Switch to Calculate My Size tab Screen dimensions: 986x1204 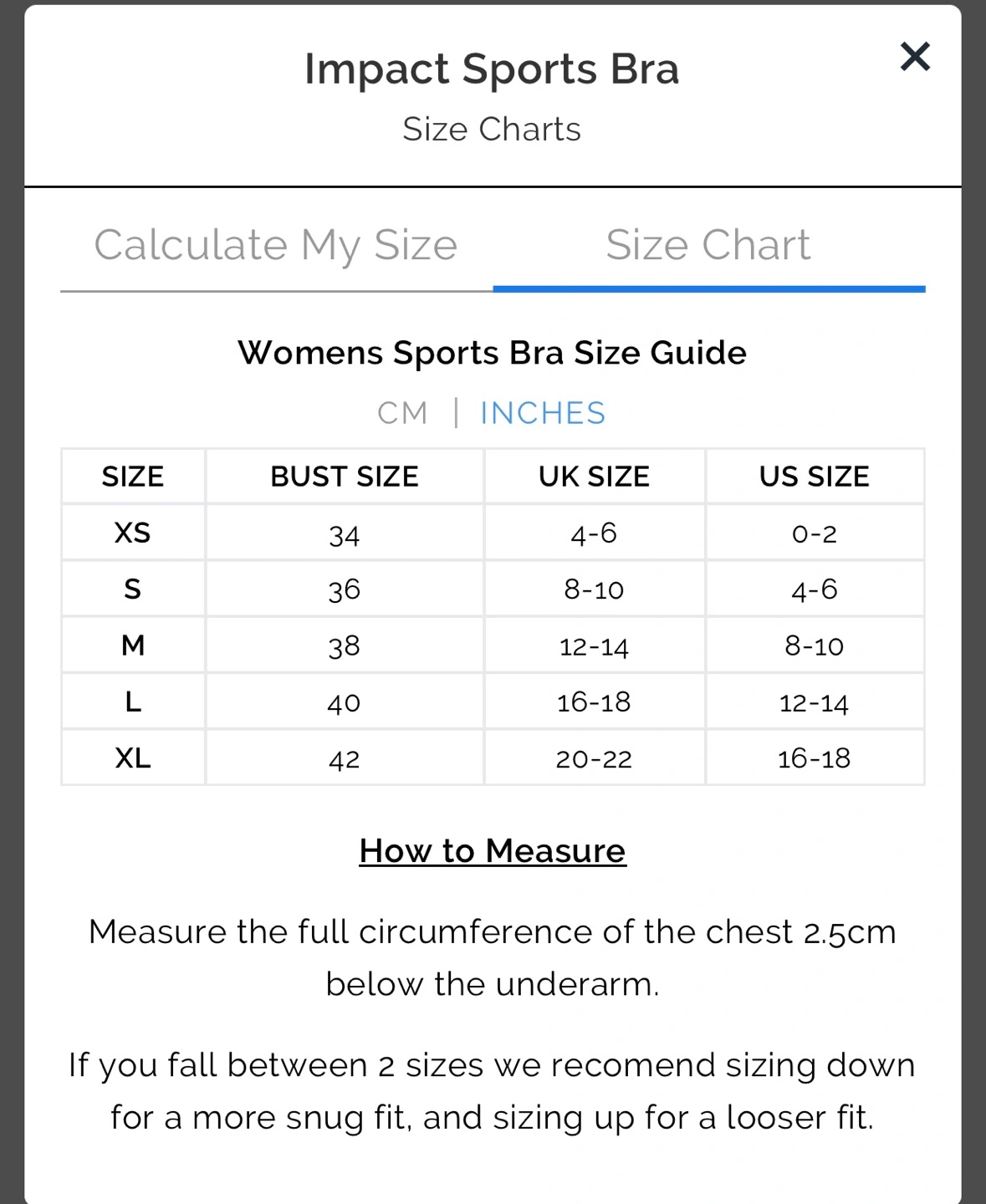tap(276, 245)
